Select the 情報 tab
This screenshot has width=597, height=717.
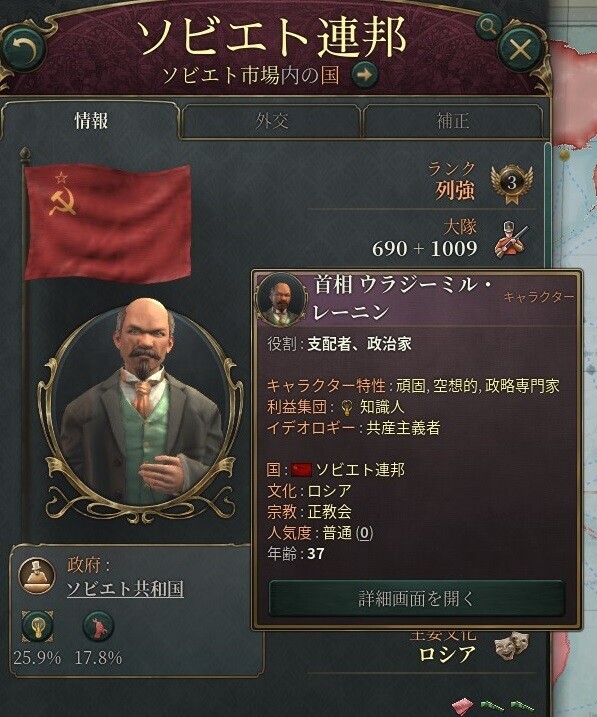point(91,121)
